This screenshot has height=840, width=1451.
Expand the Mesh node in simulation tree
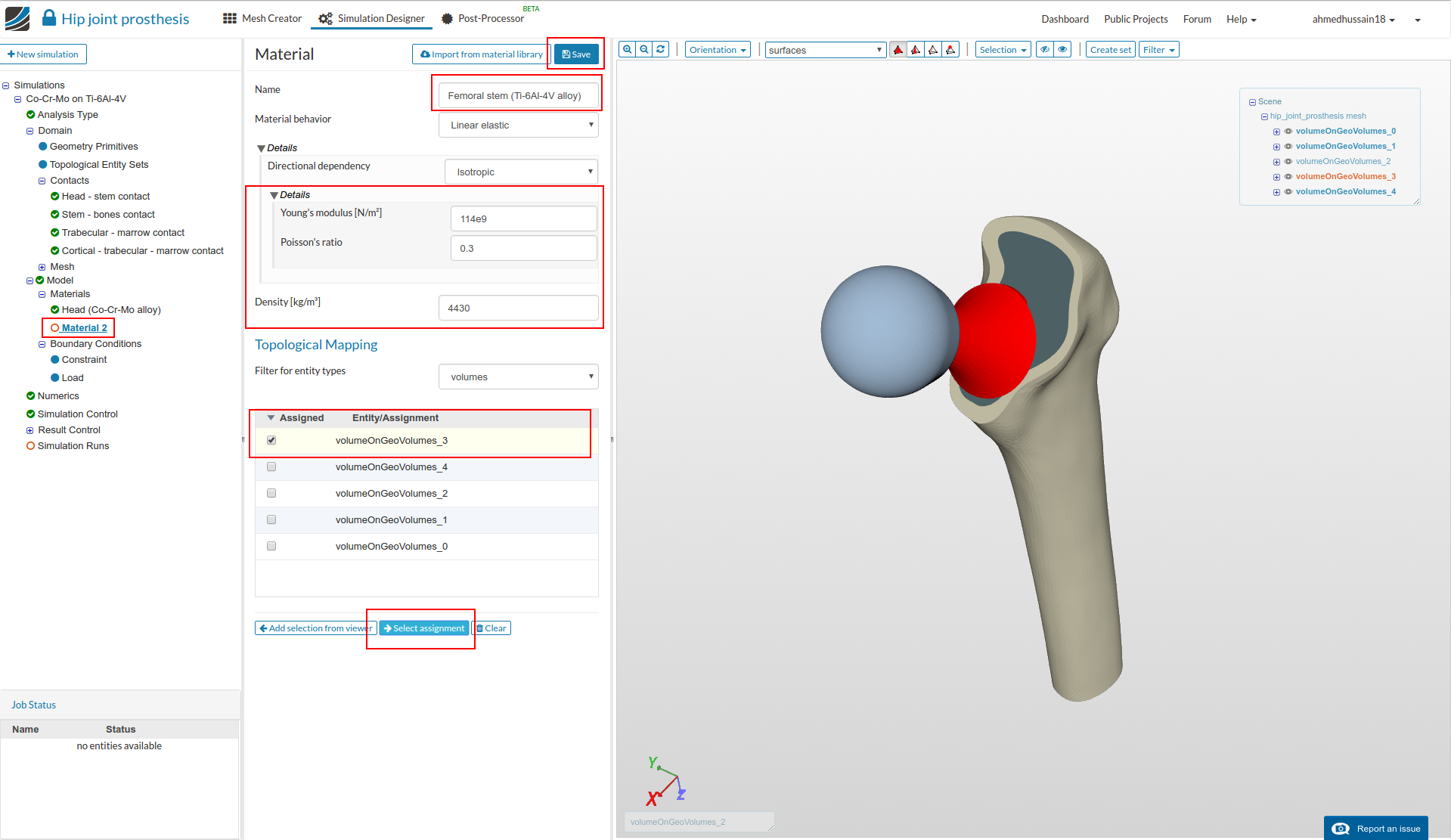(42, 267)
